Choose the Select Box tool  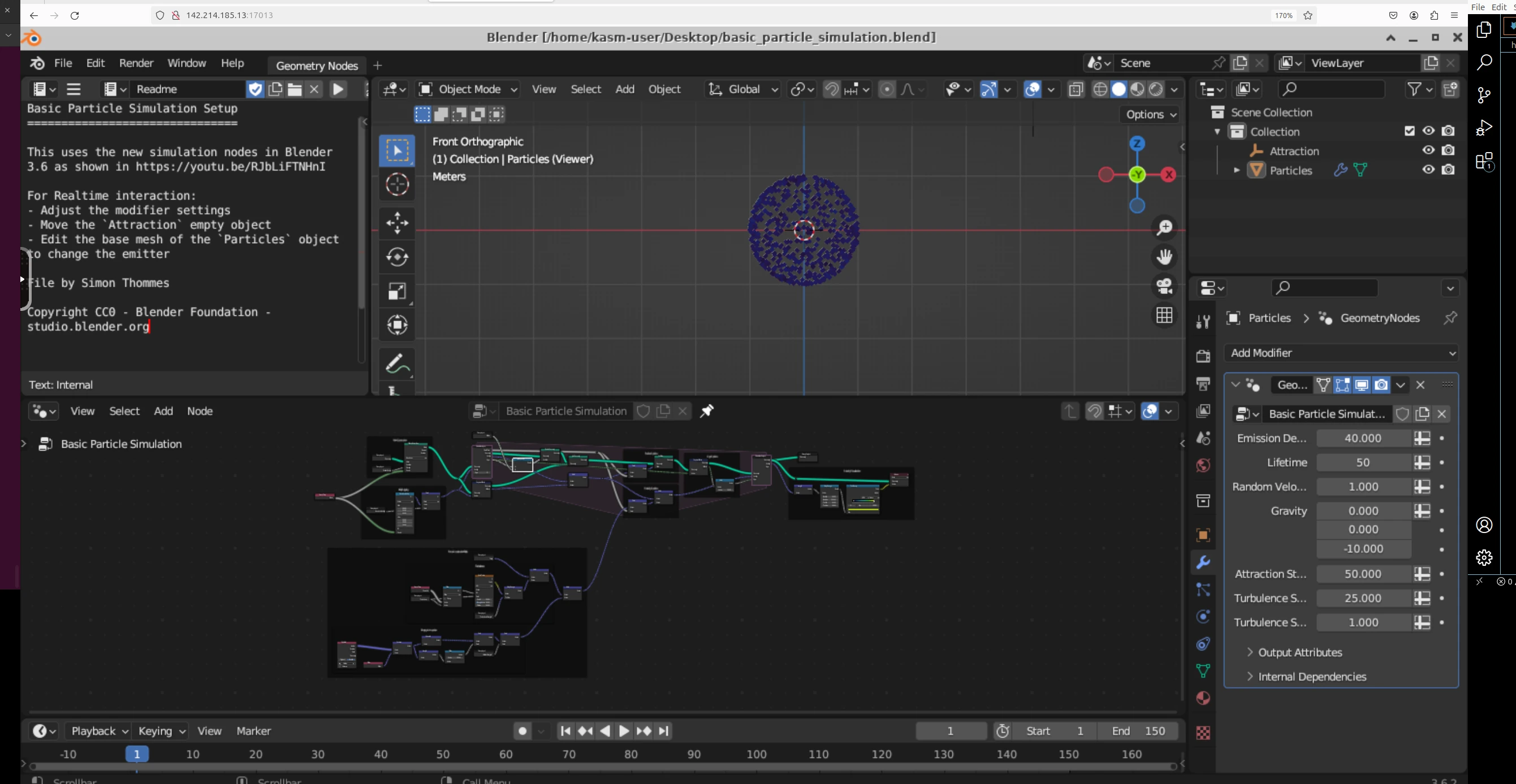pos(398,150)
